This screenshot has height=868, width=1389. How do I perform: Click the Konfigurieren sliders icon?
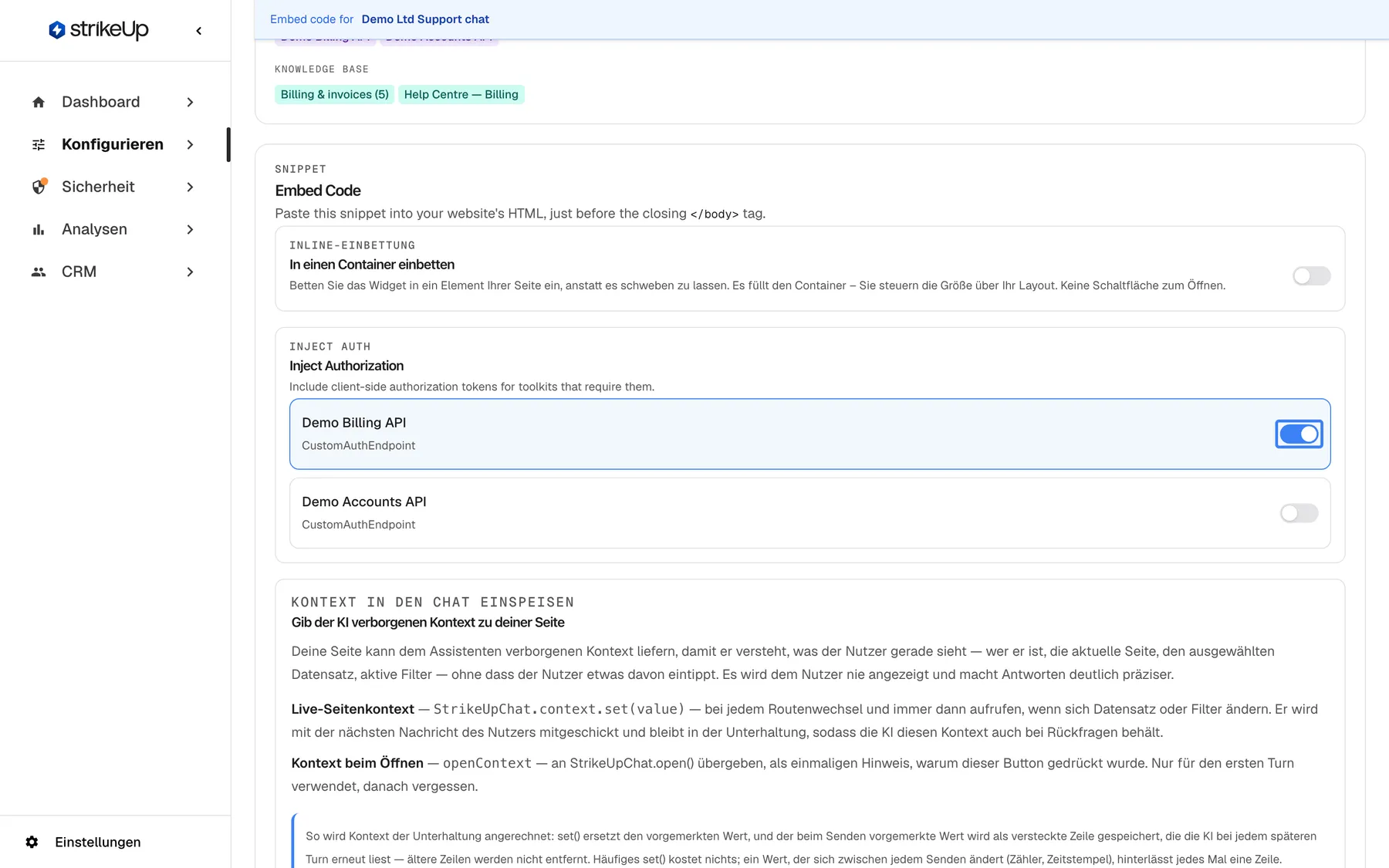(x=39, y=144)
